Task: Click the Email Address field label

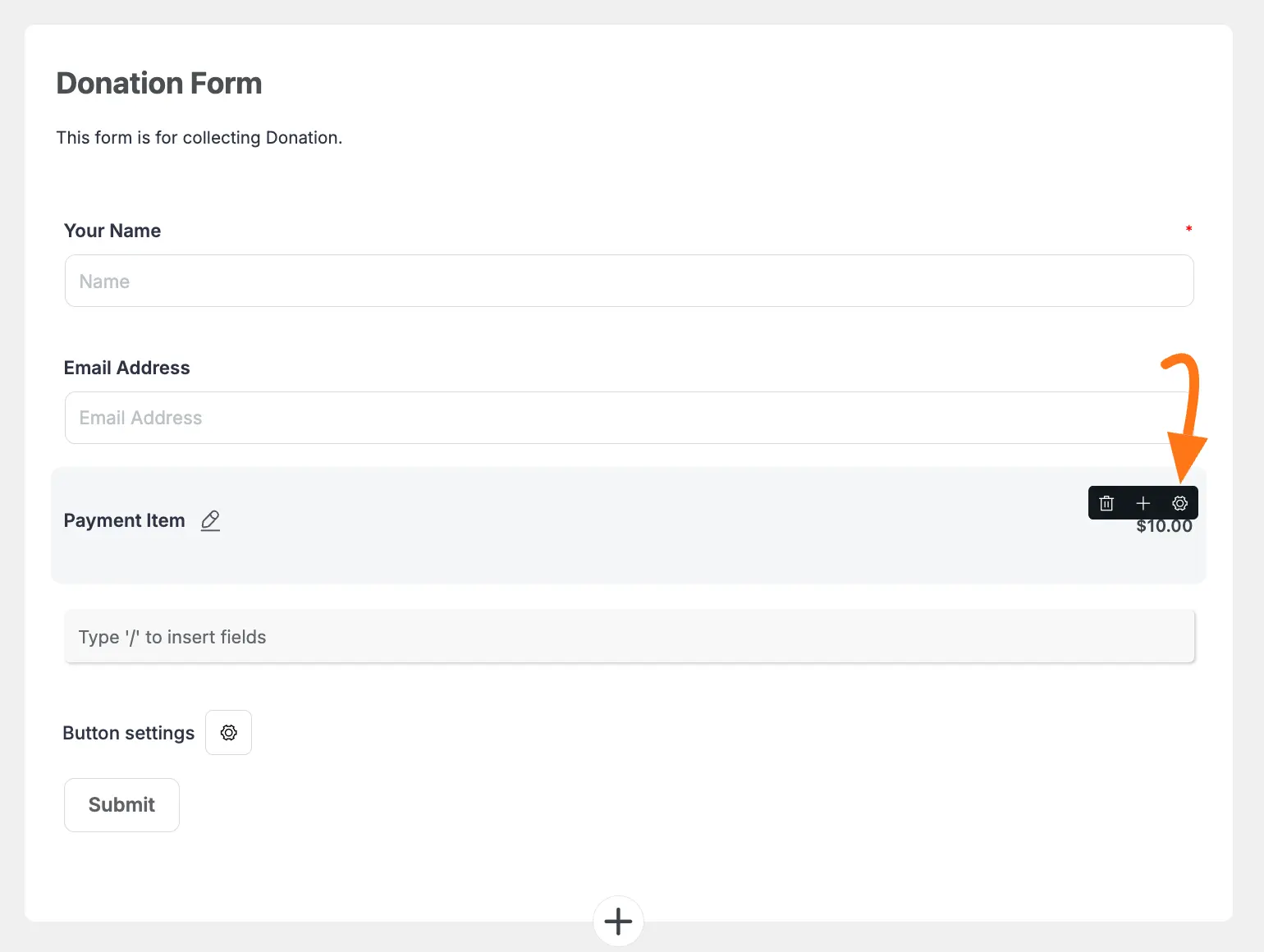Action: pyautogui.click(x=127, y=368)
